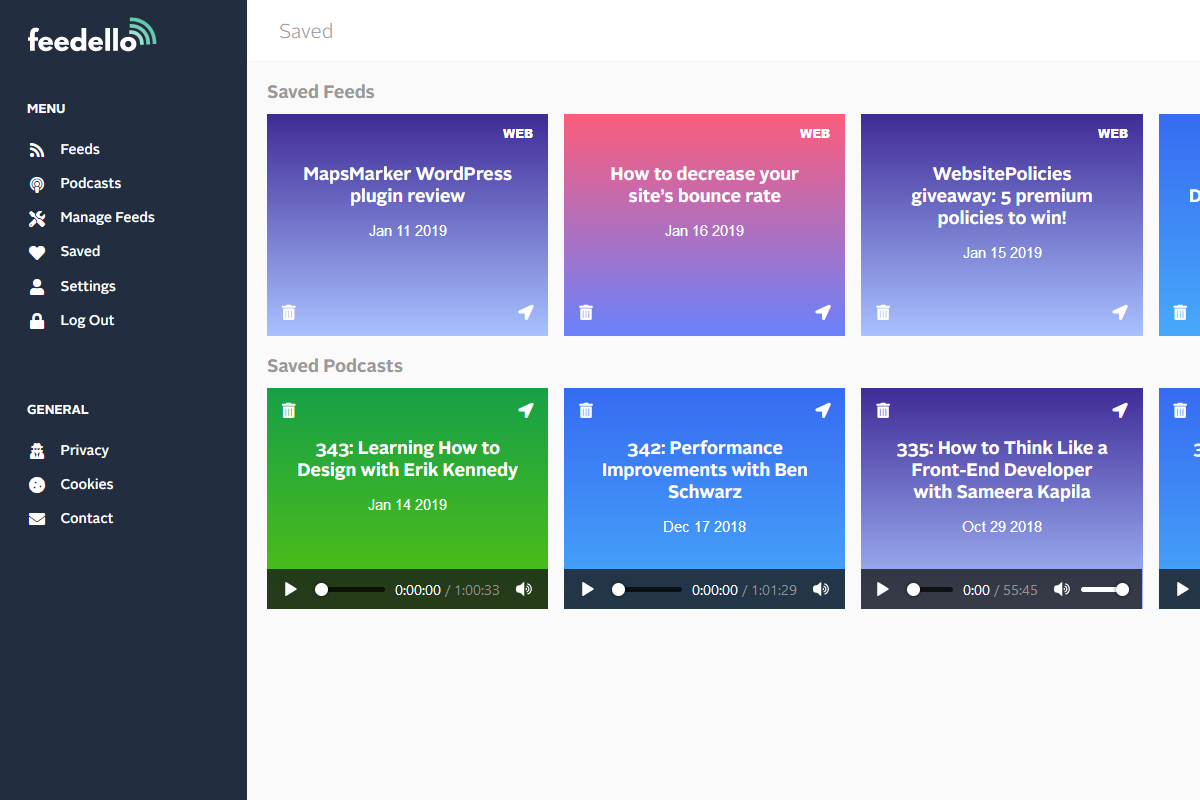Viewport: 1200px width, 800px height.
Task: Click the envelope icon beside Contact
Action: coord(37,519)
